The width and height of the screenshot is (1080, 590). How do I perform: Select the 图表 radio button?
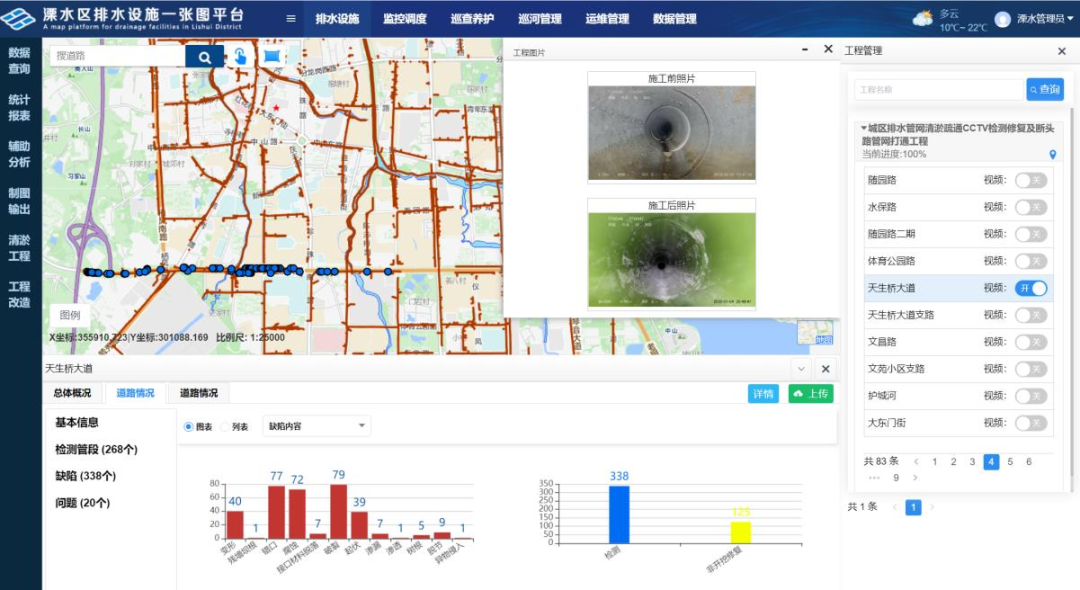pos(188,427)
